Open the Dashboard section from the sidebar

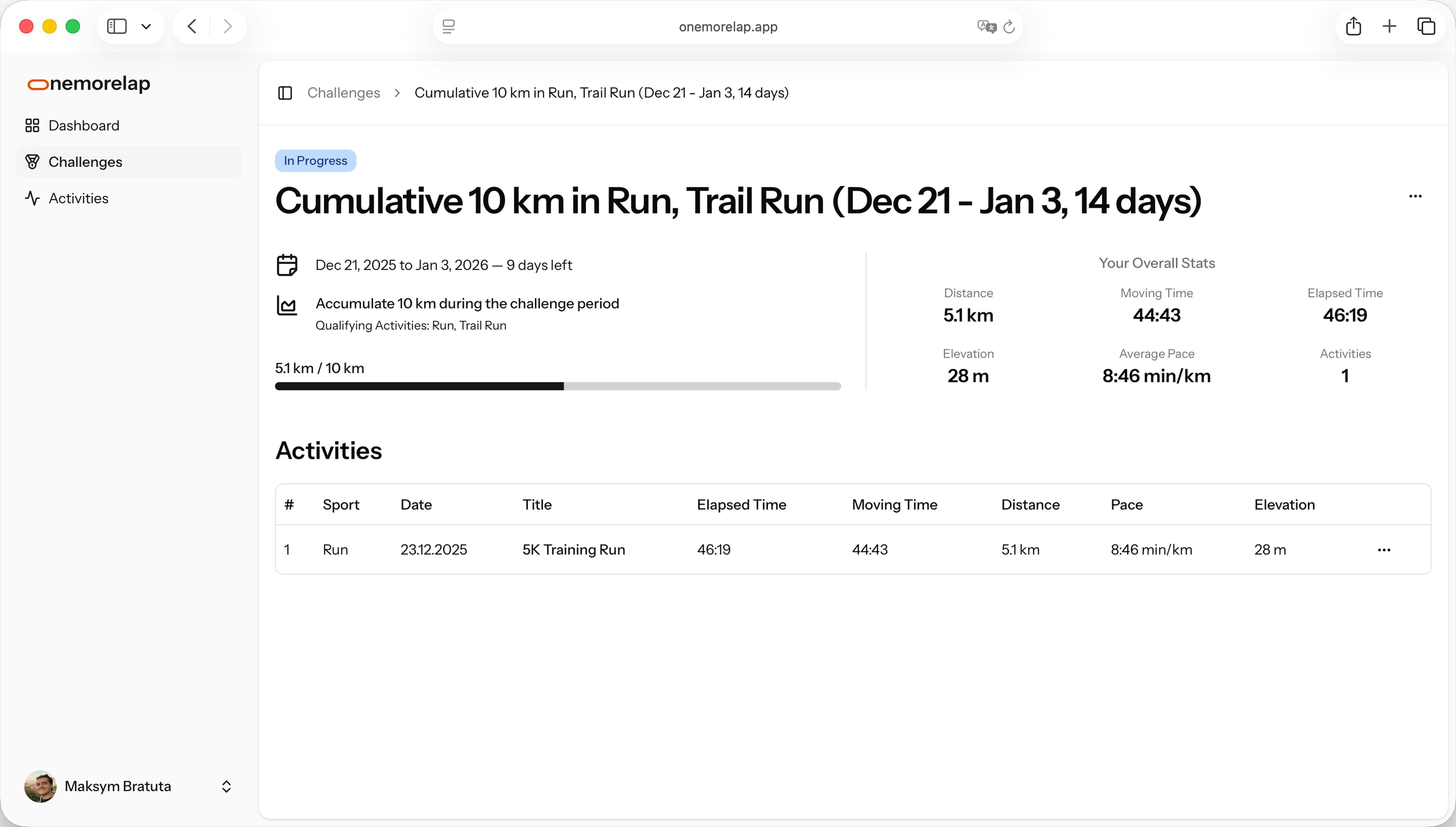point(84,125)
